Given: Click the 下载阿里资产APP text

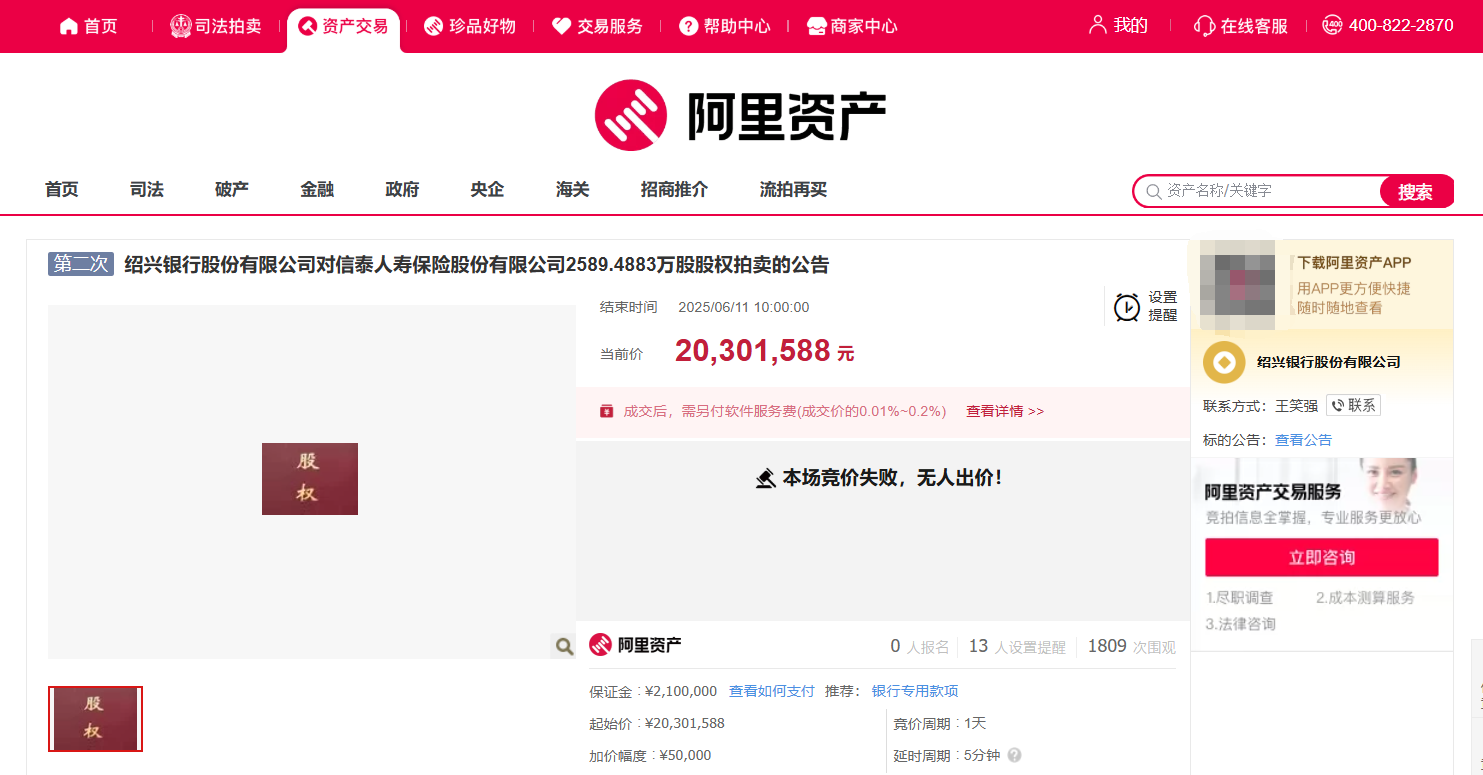Looking at the screenshot, I should point(1354,263).
